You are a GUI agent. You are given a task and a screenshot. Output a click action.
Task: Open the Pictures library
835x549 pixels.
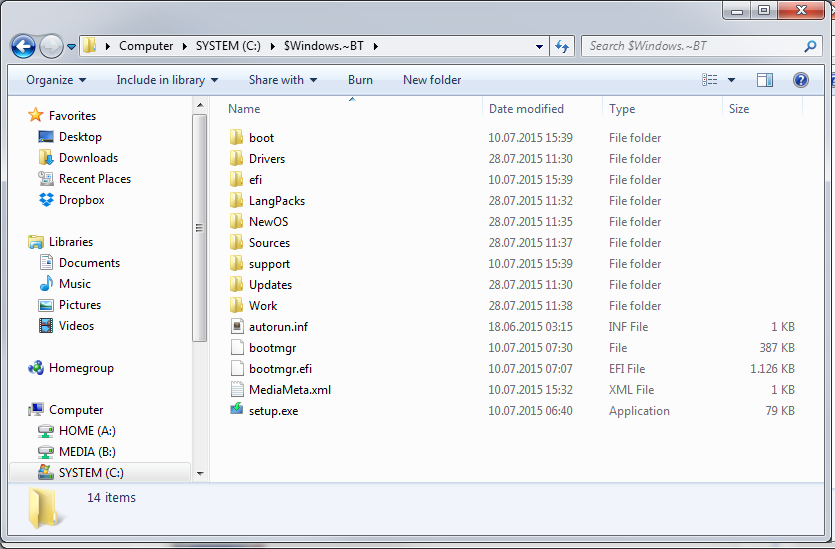(x=80, y=305)
